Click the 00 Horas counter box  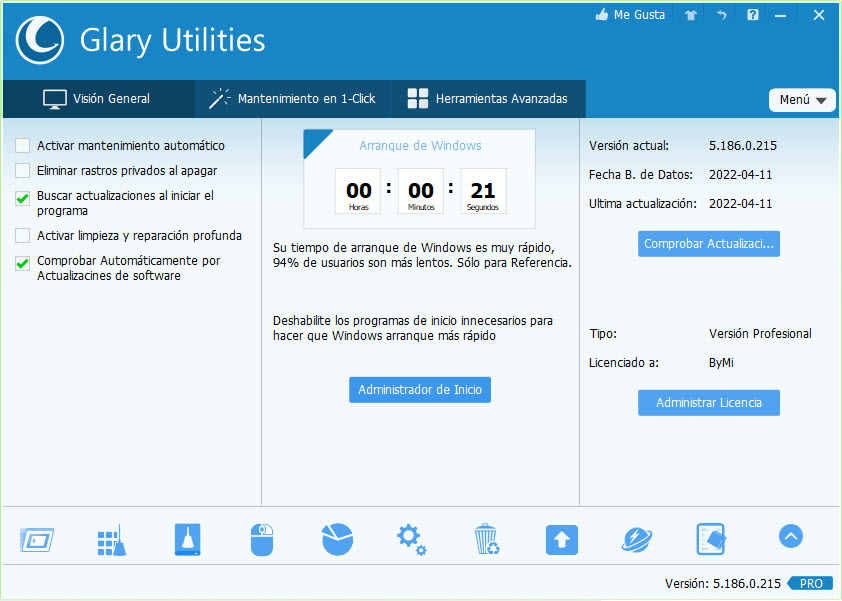pos(358,191)
